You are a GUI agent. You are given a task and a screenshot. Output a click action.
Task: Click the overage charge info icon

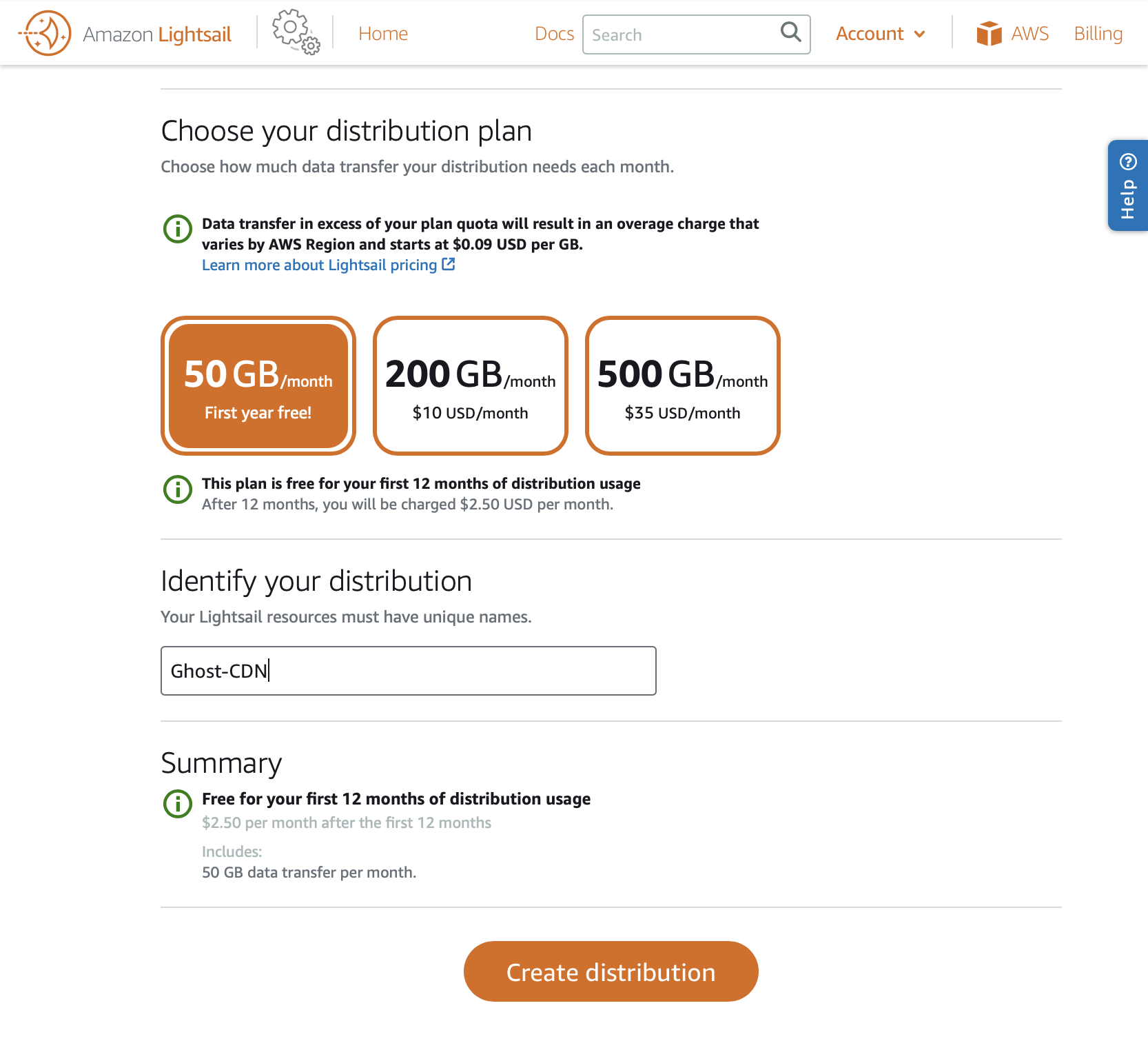[178, 229]
